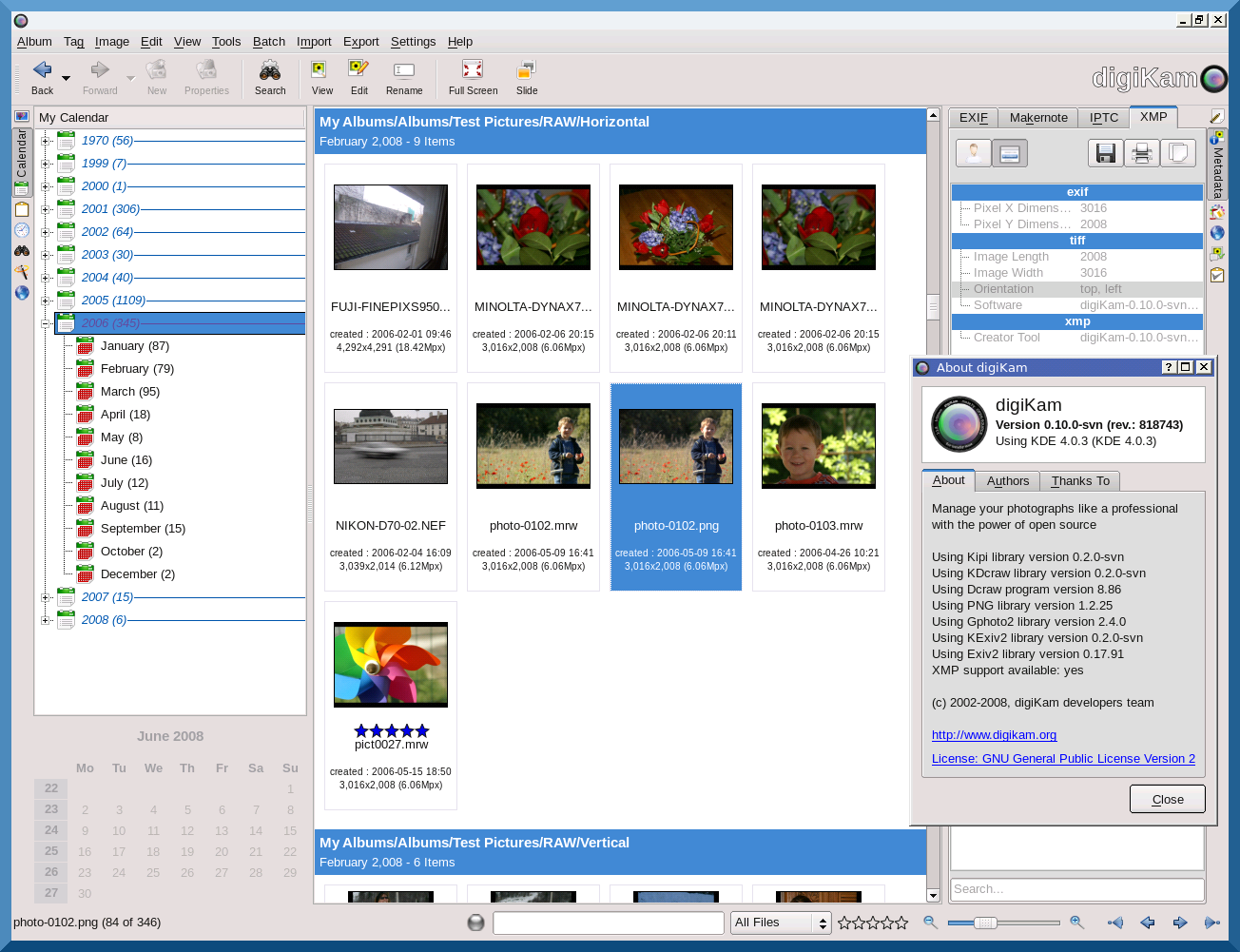The height and width of the screenshot is (952, 1240).
Task: Start the Slide show from toolbar
Action: point(527,77)
